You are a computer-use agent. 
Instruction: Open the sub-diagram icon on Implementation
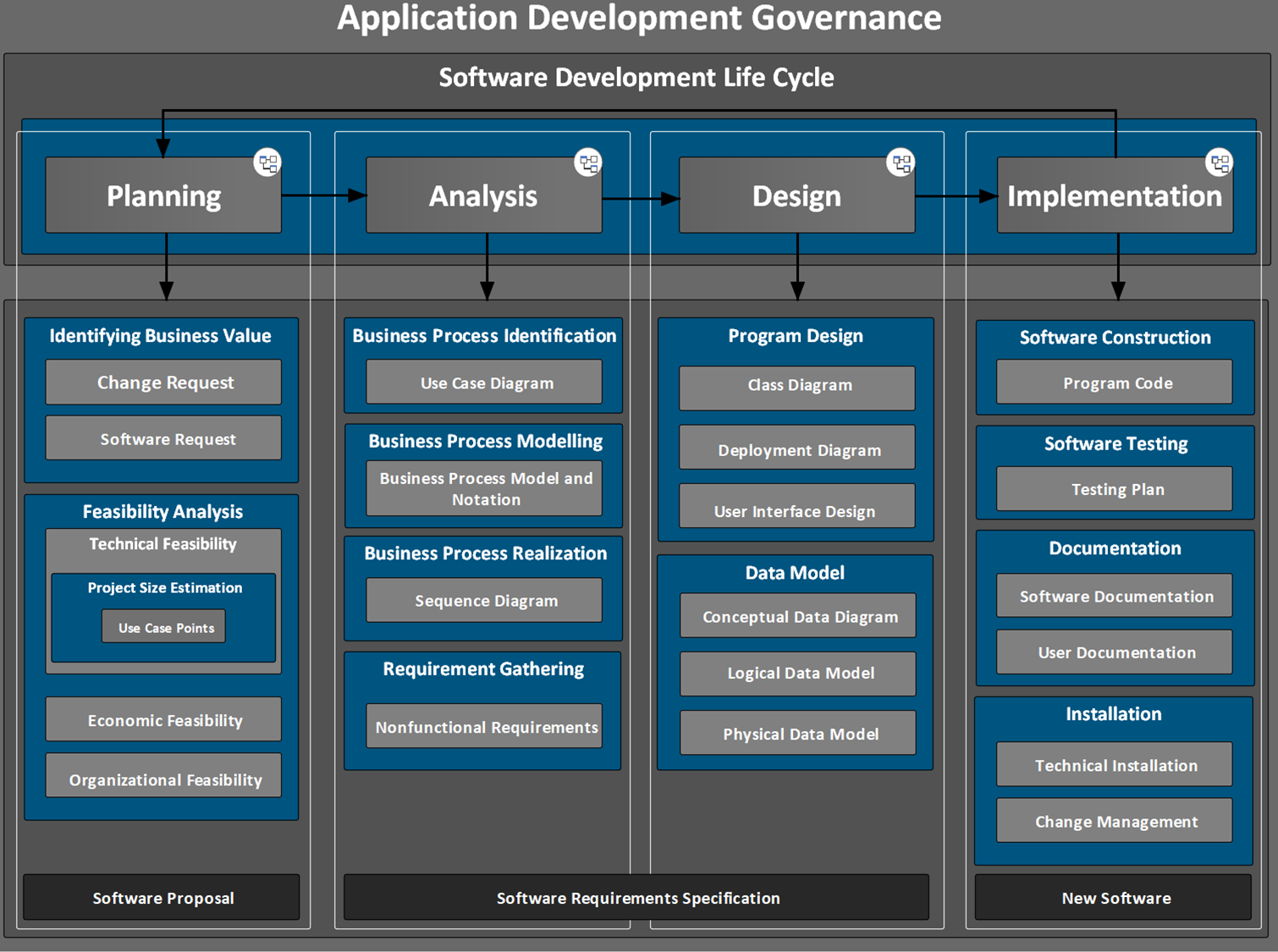coord(1220,162)
